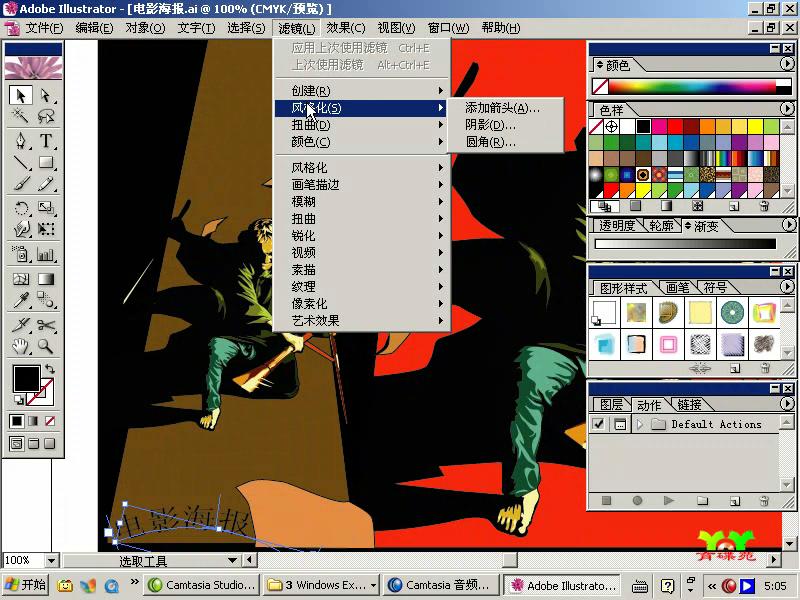Set paint mode to None button

(50, 421)
